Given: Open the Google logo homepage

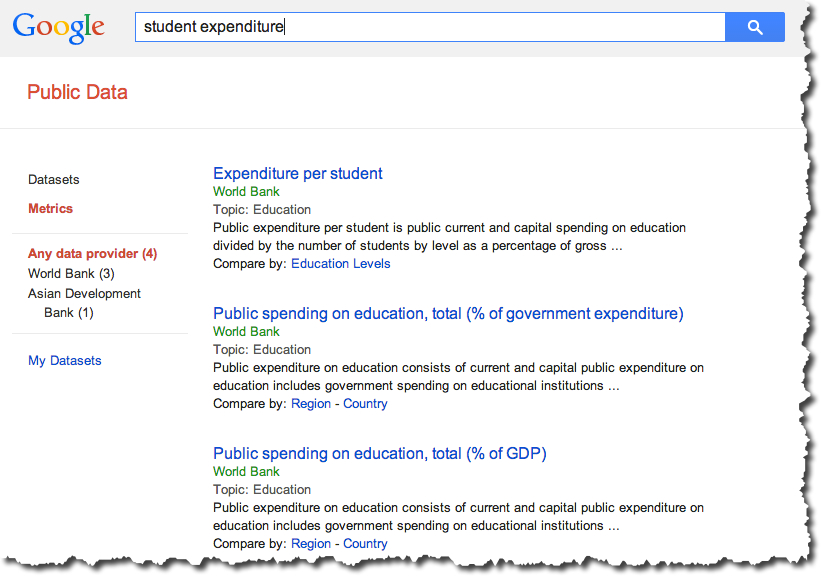Looking at the screenshot, I should pos(59,28).
